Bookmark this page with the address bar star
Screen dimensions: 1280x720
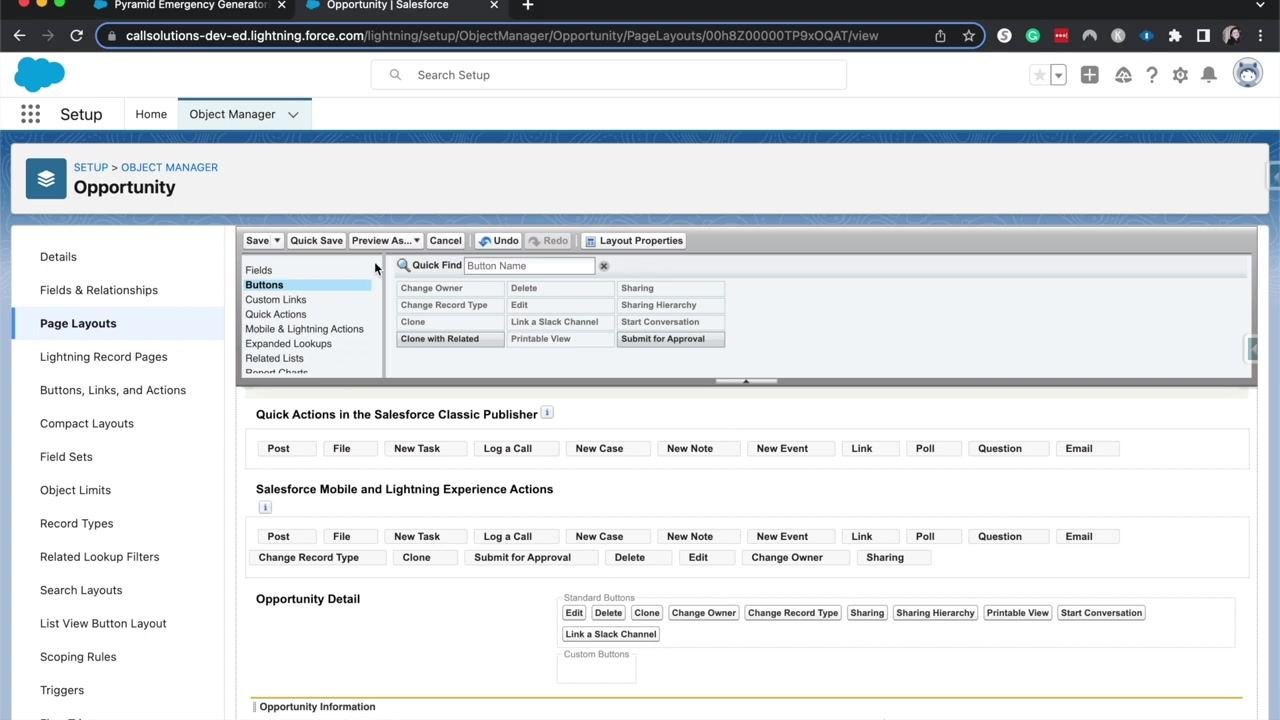[968, 36]
